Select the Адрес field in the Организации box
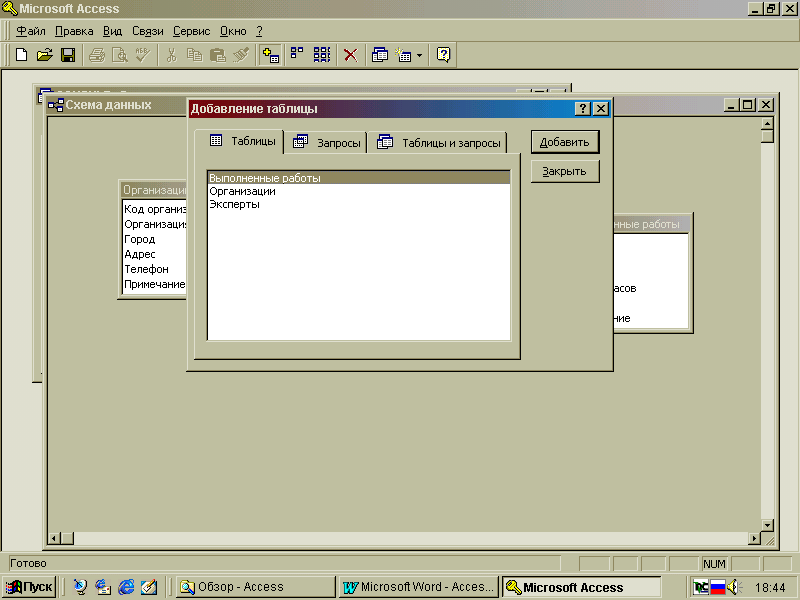The width and height of the screenshot is (800, 600). pos(155,254)
